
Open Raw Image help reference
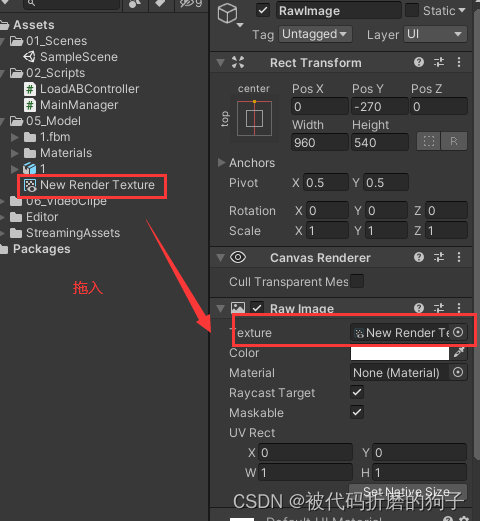[419, 308]
